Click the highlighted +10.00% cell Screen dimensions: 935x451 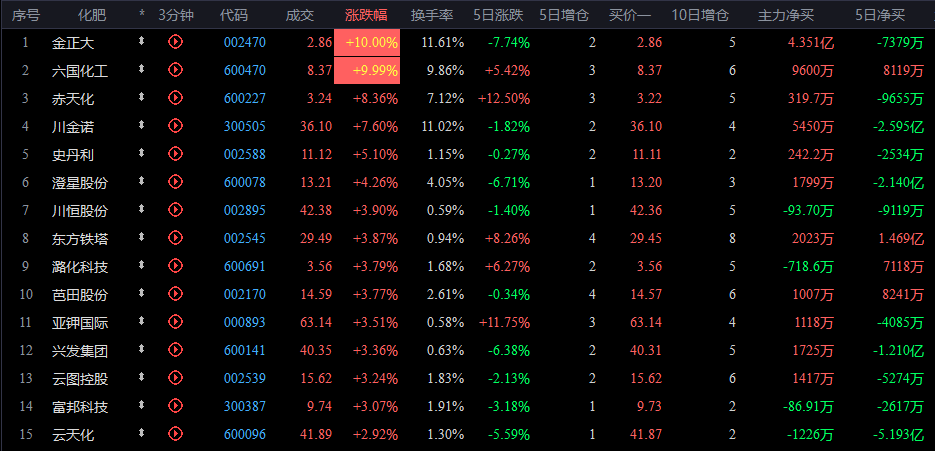[x=373, y=42]
